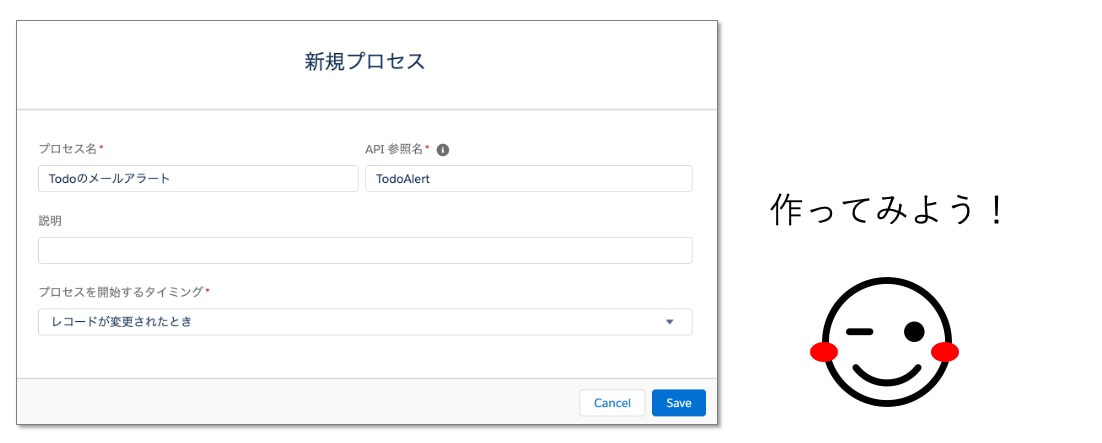Image resolution: width=1102 pixels, height=443 pixels.
Task: Click the プロセスを開始するタイミング label
Action: click(x=124, y=291)
